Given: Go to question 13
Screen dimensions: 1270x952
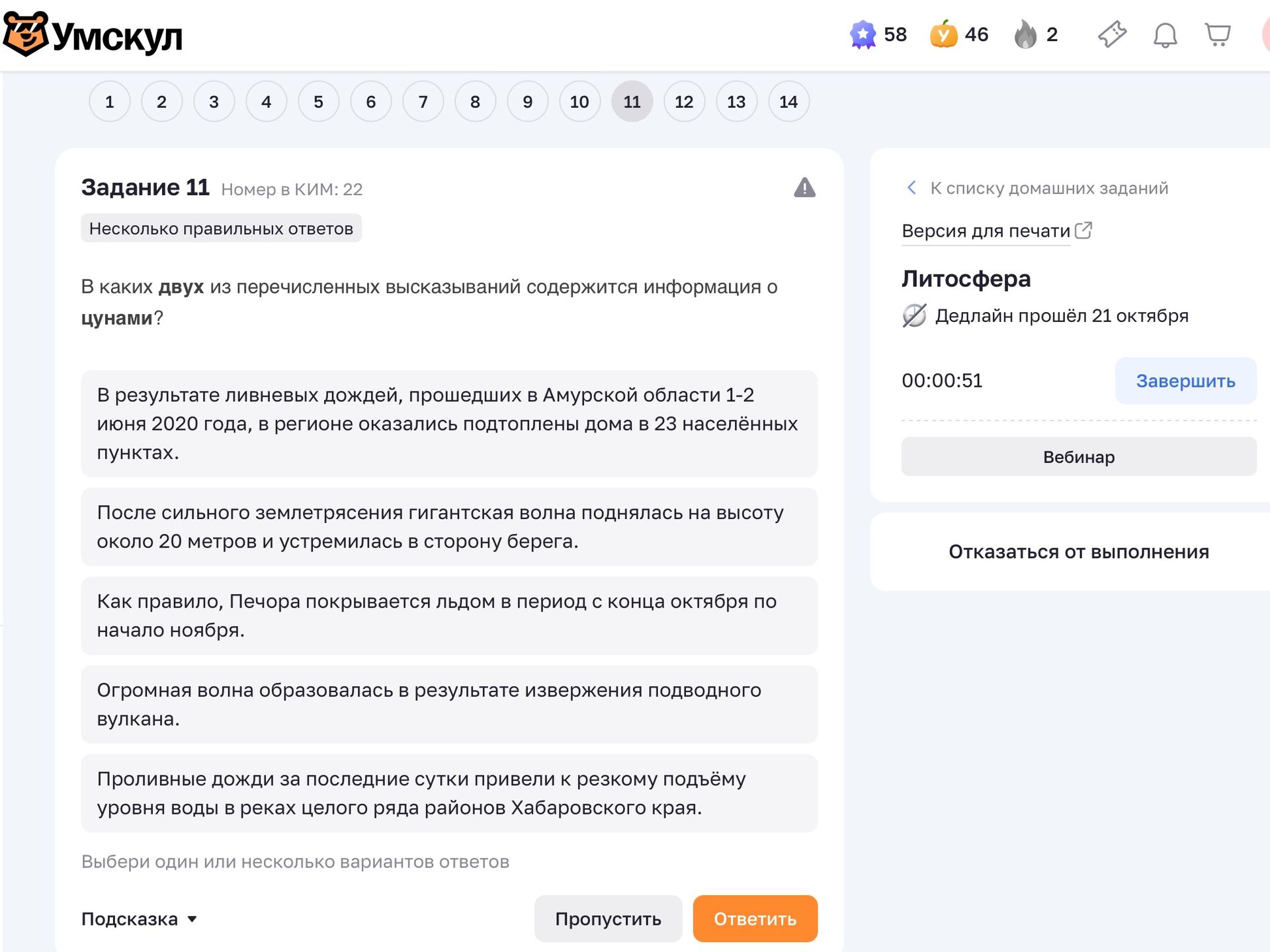Looking at the screenshot, I should [x=737, y=102].
